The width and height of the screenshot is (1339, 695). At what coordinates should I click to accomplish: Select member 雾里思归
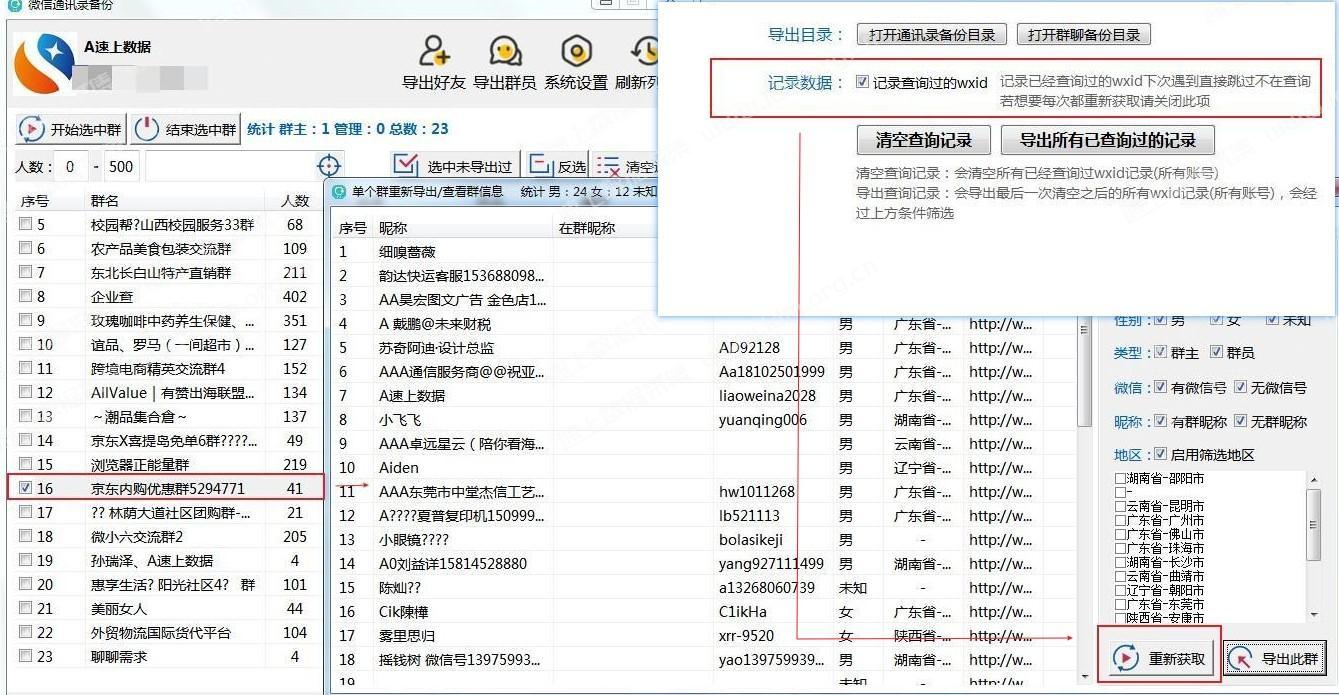coord(407,636)
